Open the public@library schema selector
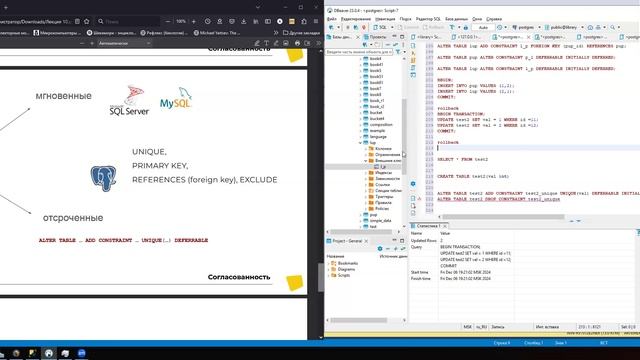This screenshot has height=360, width=640. tap(564, 27)
